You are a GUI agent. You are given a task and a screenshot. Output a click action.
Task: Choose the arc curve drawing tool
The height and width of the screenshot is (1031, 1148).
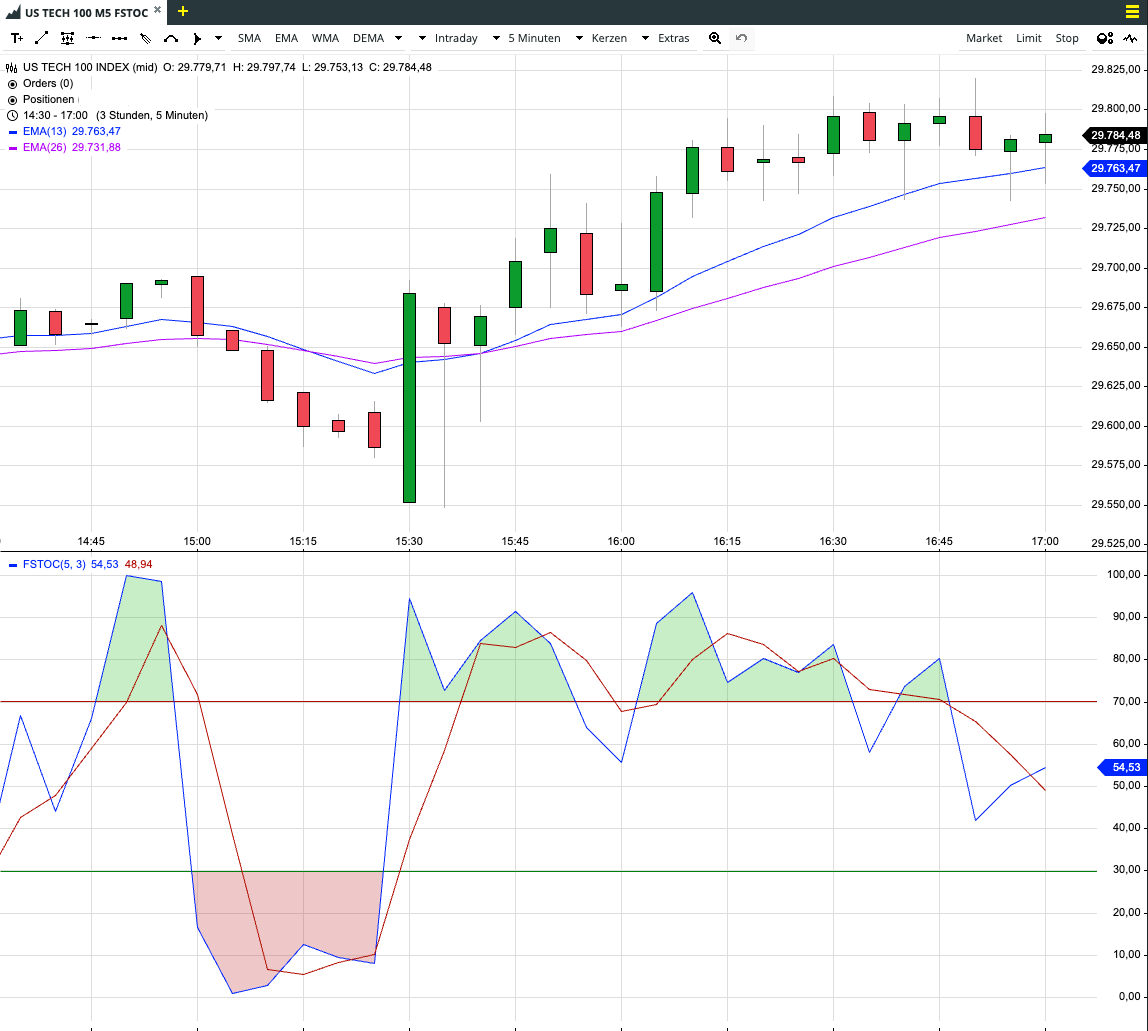click(171, 38)
